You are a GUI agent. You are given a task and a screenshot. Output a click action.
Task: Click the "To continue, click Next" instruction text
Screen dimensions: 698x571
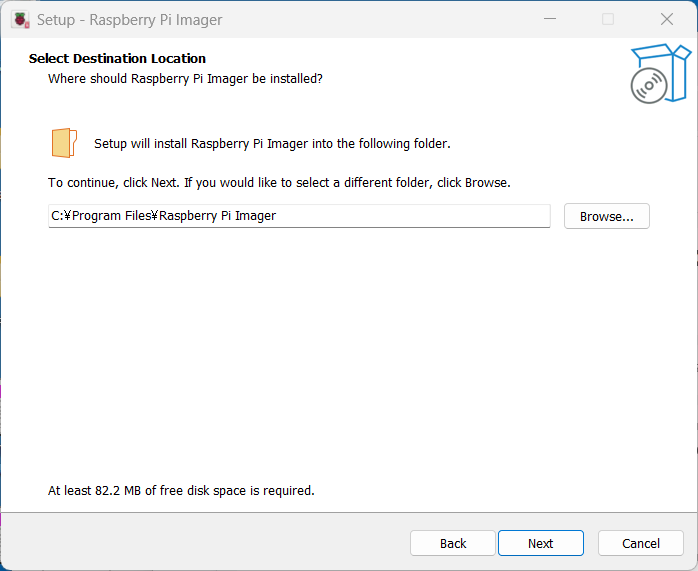pos(279,183)
